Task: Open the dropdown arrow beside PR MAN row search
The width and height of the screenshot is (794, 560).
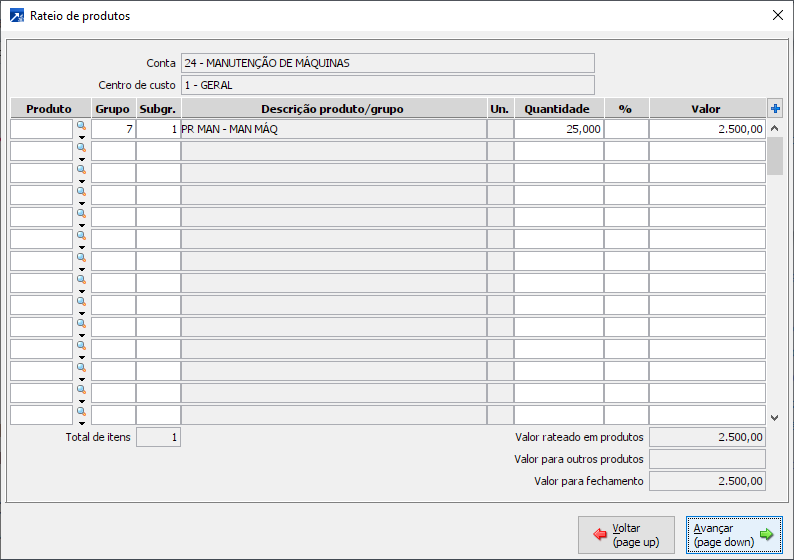Action: (x=82, y=137)
